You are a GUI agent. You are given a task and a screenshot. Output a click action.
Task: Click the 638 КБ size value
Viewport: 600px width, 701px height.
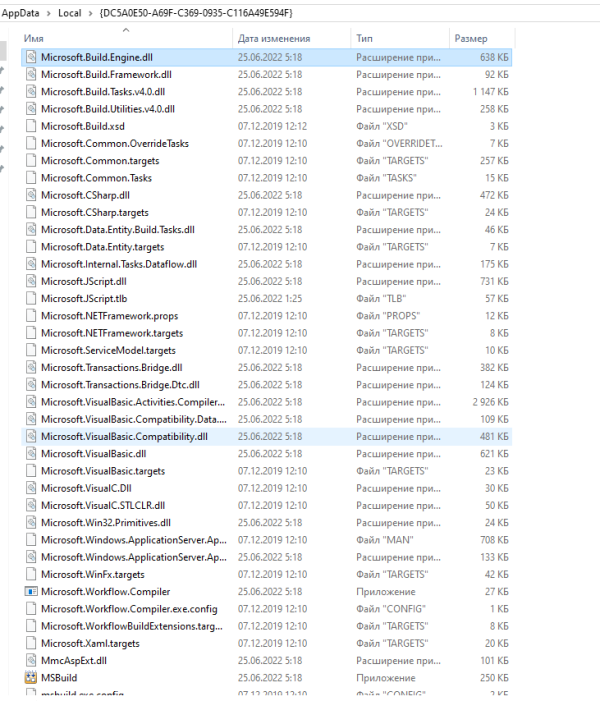pyautogui.click(x=494, y=57)
